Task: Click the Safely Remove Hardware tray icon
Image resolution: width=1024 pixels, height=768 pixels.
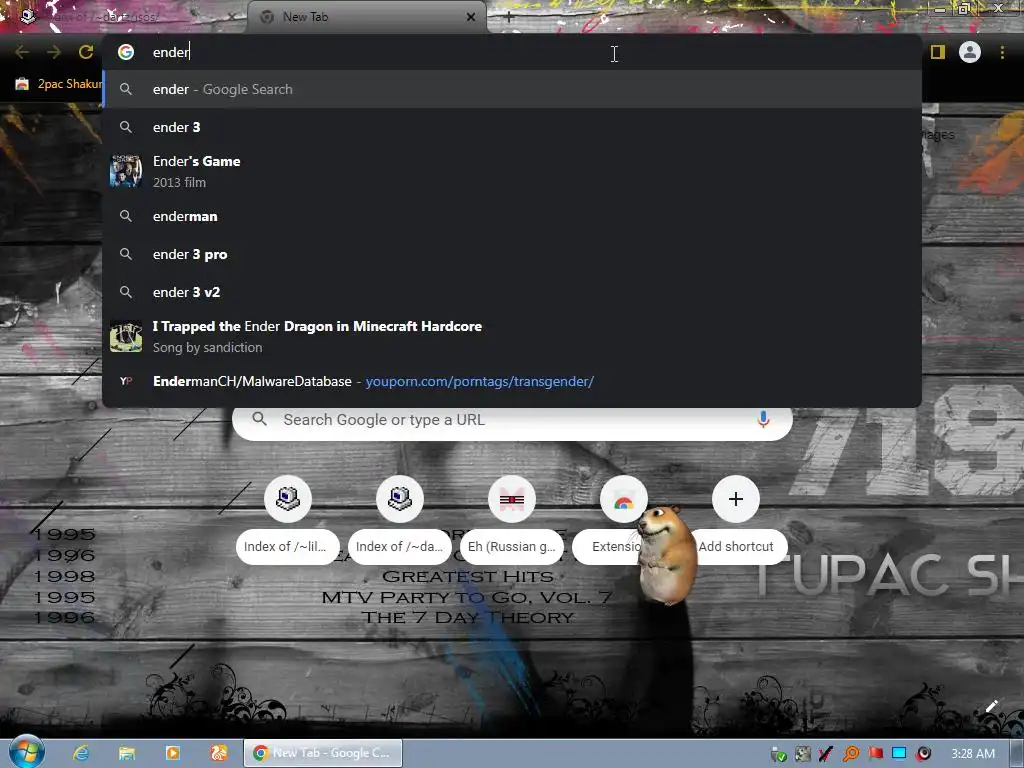Action: pyautogui.click(x=778, y=754)
